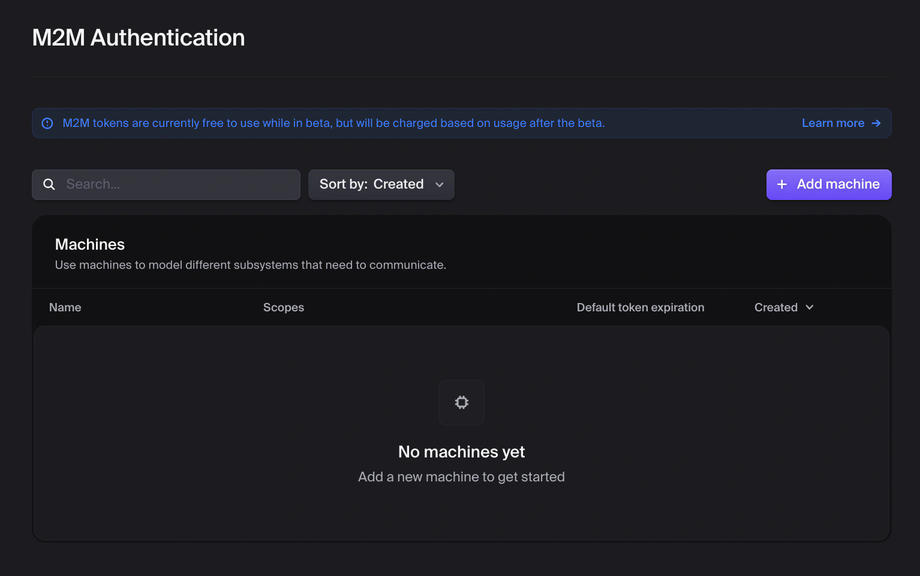Select the No machines yet empty state message
920x576 pixels.
(461, 451)
